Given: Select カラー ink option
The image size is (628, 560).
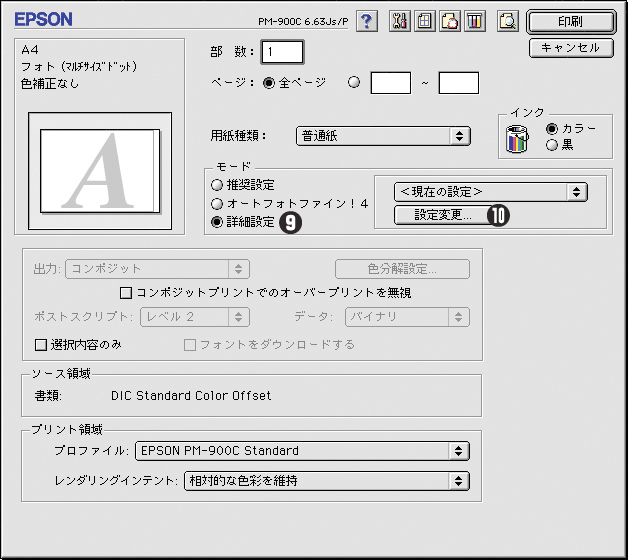Looking at the screenshot, I should (x=552, y=129).
